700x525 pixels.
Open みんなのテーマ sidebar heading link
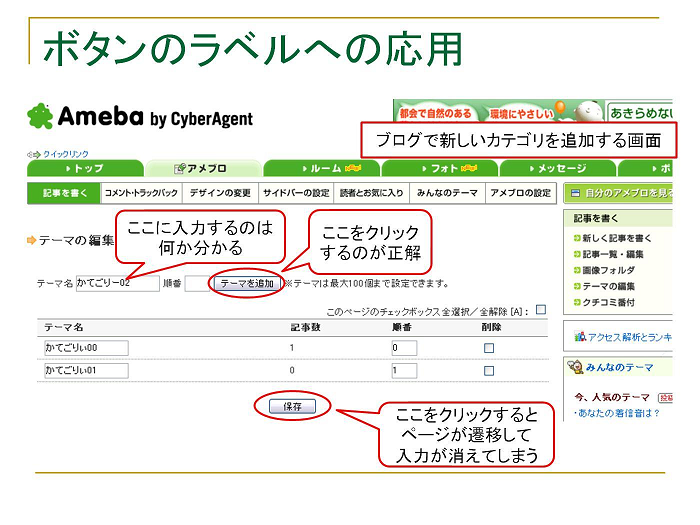coord(619,367)
